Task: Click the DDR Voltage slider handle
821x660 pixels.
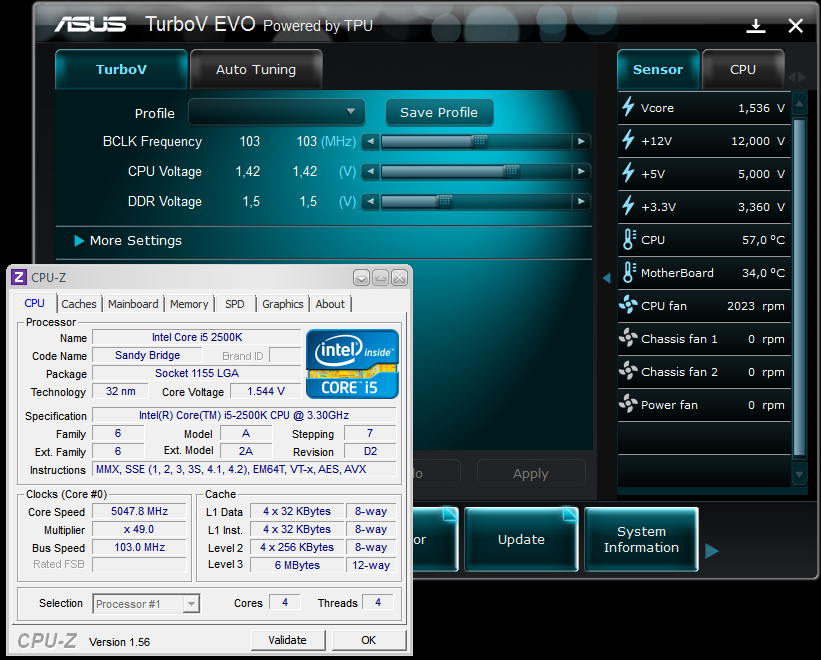Action: (445, 202)
